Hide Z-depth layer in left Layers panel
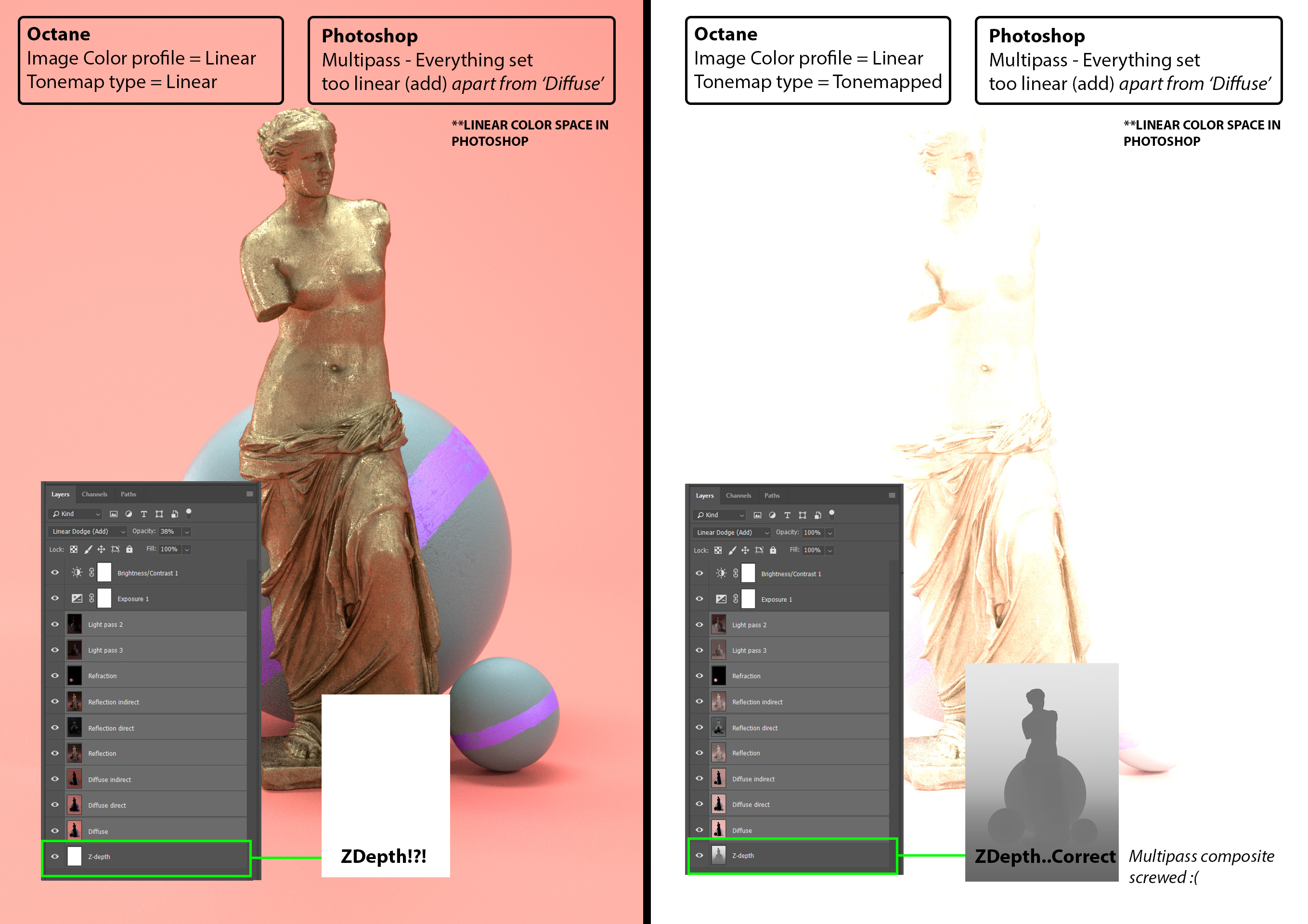 point(55,856)
